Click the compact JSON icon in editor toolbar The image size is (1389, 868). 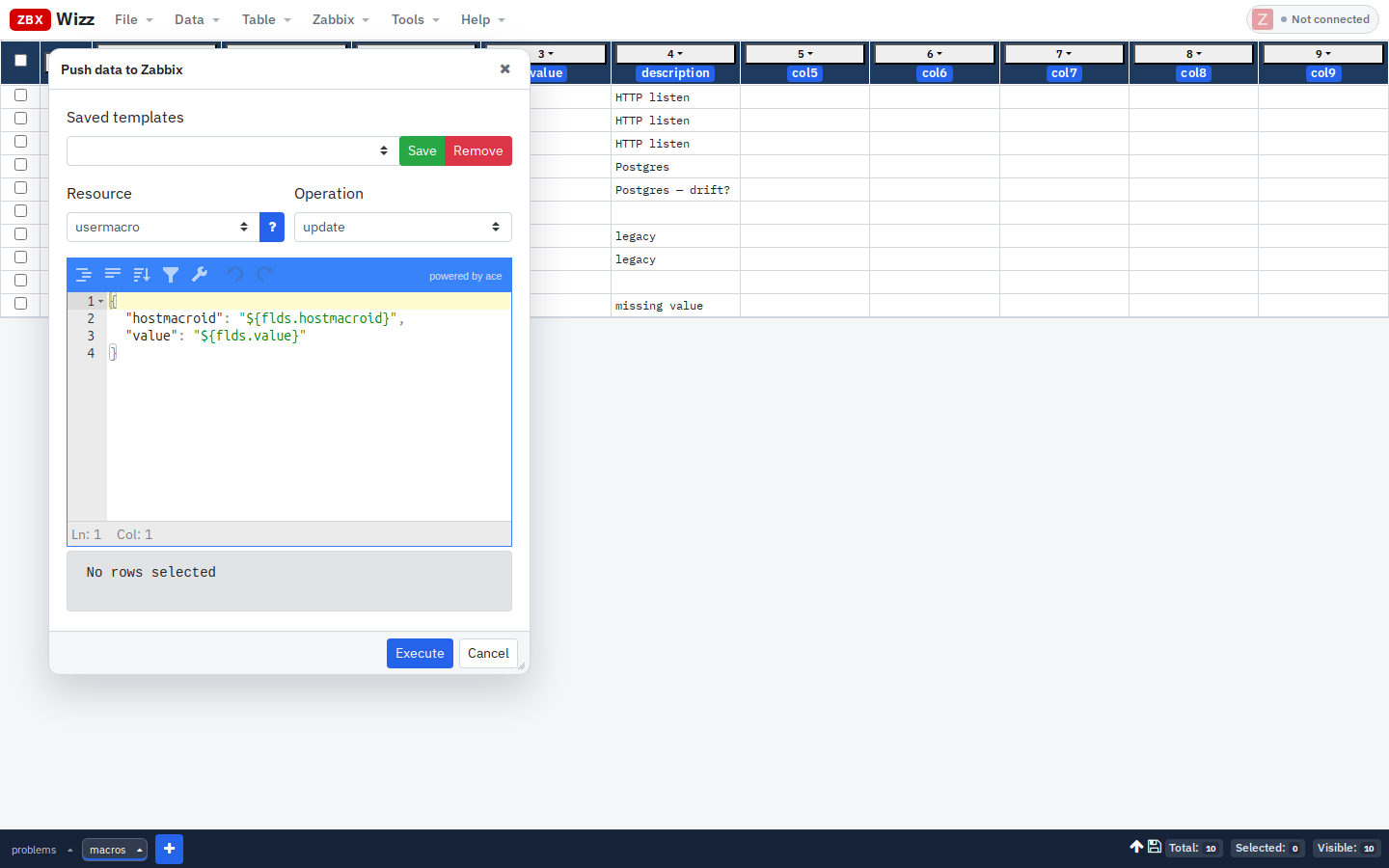tap(113, 275)
